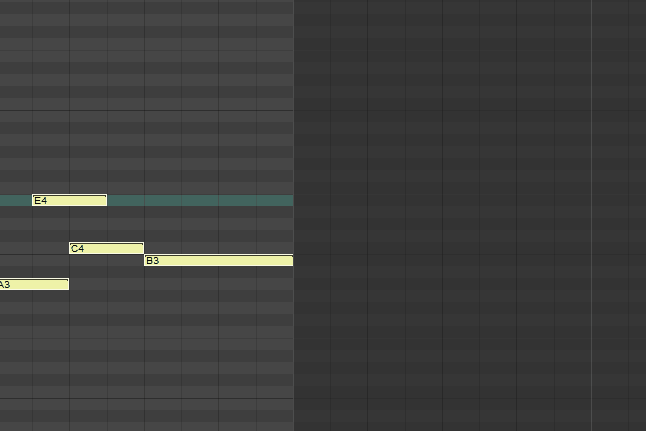The height and width of the screenshot is (431, 646).
Task: Click the empty dark area beyond the clip end
Action: (x=443, y=216)
